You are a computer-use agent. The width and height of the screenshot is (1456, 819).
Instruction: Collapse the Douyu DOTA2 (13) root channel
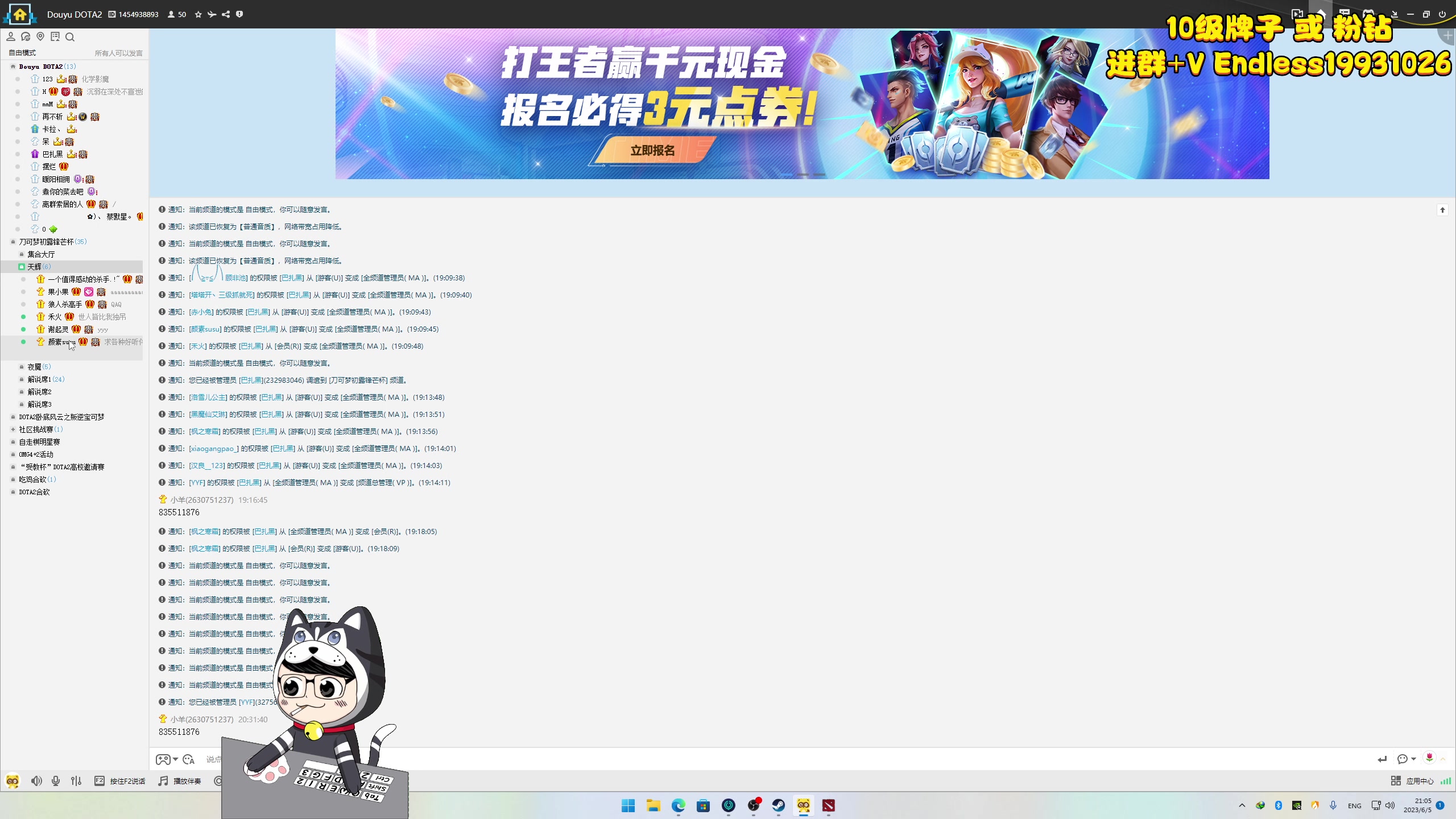click(13, 67)
